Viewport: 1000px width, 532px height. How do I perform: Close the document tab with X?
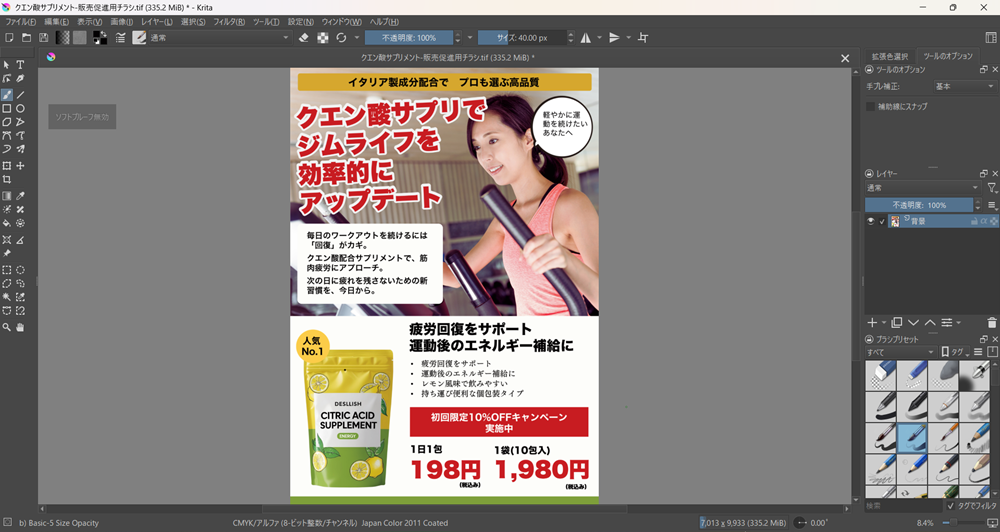(x=845, y=58)
